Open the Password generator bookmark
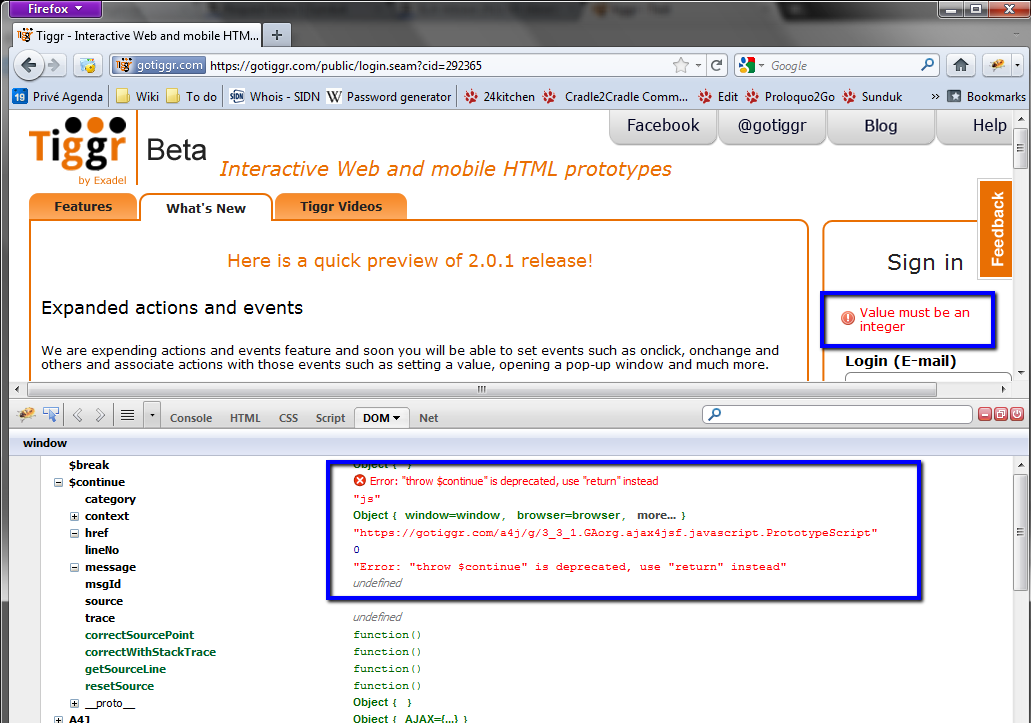 pyautogui.click(x=389, y=97)
